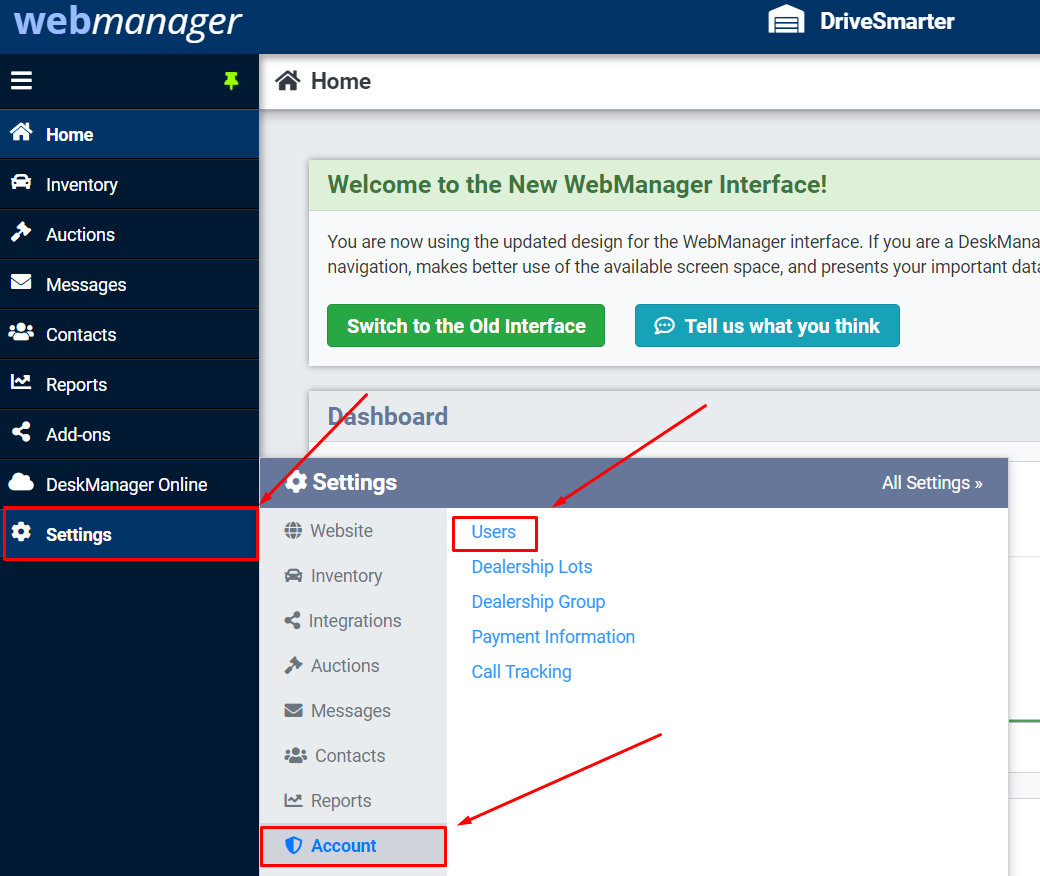Screen dimensions: 1040x876
Task: Toggle the green sidebar pin icon
Action: pos(231,81)
